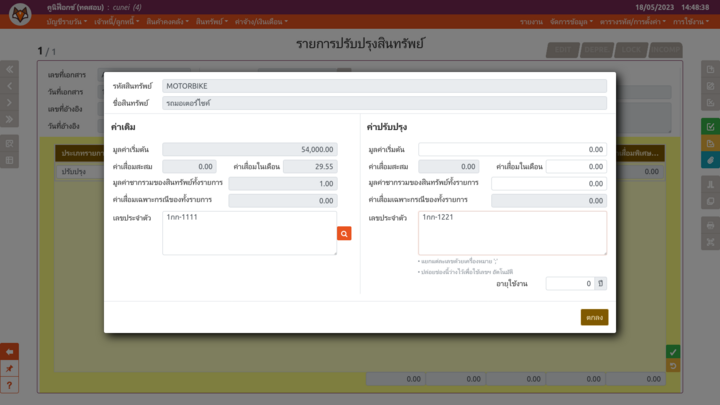Viewport: 720px width, 405px height.
Task: Click the edit document icon in right sidebar
Action: [x=710, y=86]
